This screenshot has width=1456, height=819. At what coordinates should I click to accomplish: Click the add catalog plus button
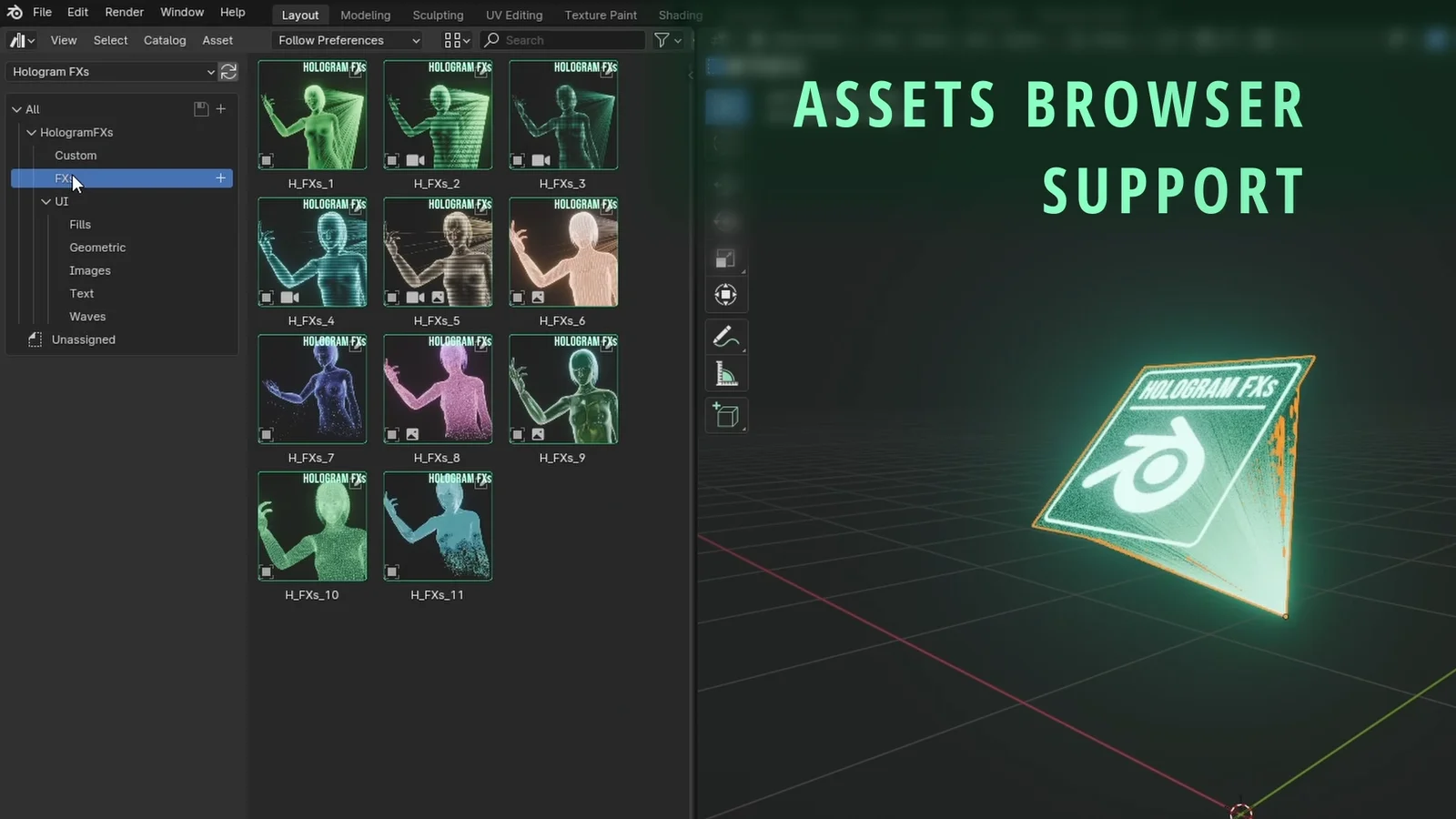[x=220, y=108]
